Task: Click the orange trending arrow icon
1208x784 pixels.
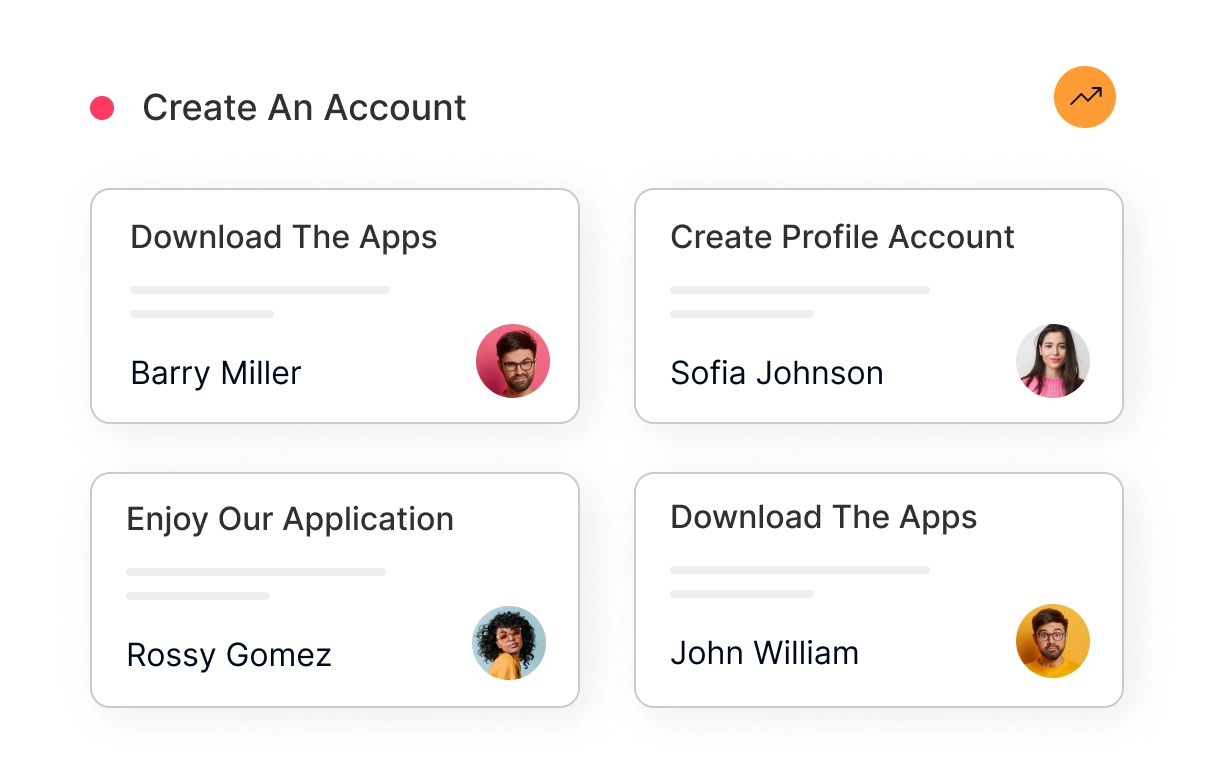Action: (x=1085, y=97)
